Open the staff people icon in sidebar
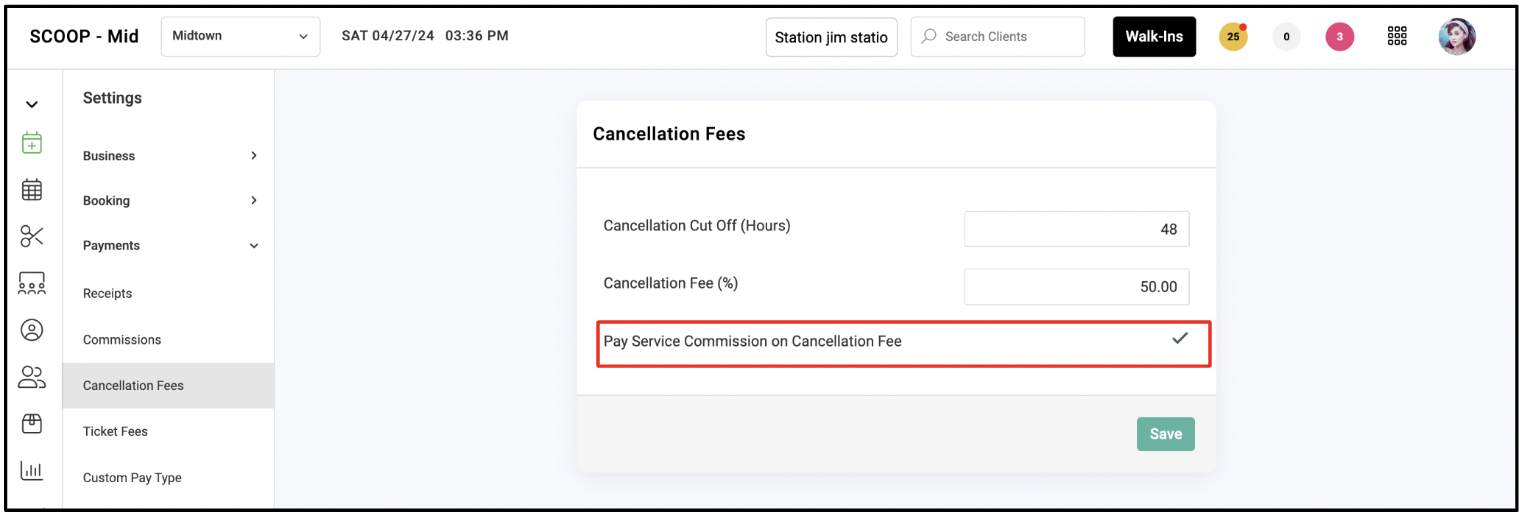 [32, 377]
